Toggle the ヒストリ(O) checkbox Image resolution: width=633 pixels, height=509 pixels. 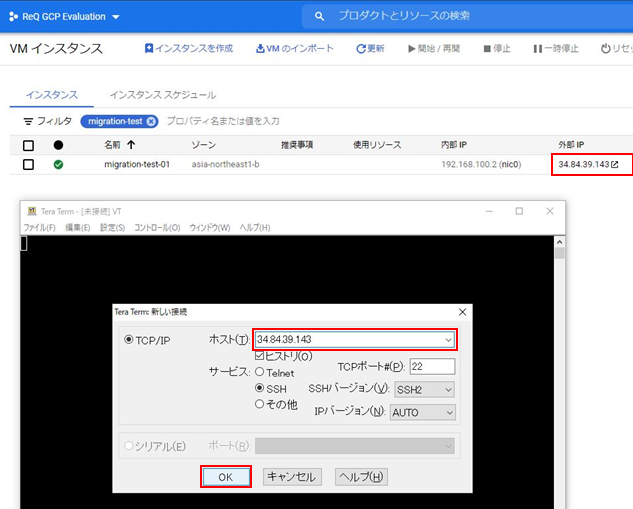click(260, 356)
